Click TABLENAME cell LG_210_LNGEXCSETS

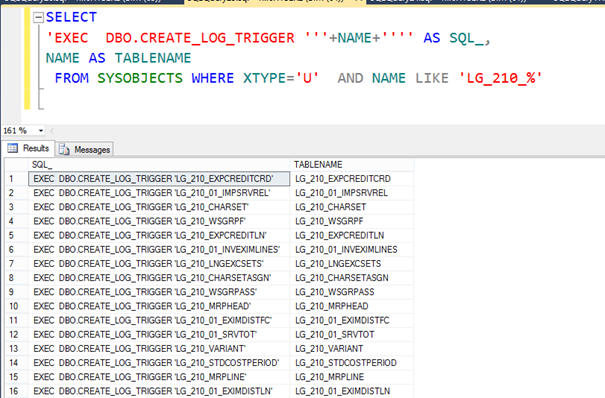(x=352, y=264)
